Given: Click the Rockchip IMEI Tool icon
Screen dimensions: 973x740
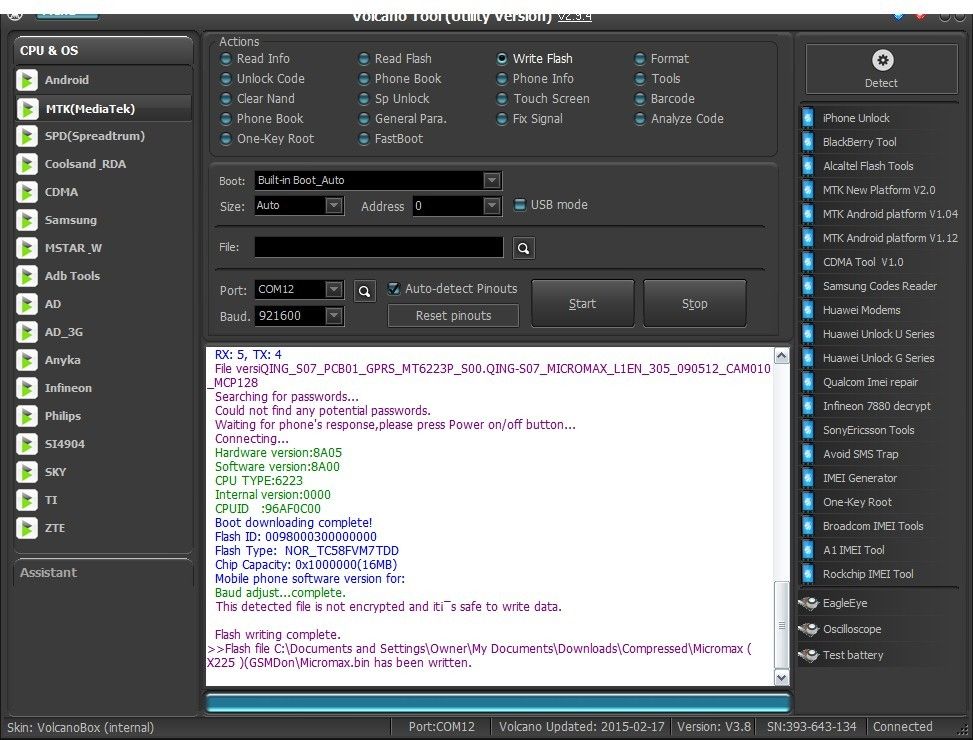Looking at the screenshot, I should pos(808,574).
